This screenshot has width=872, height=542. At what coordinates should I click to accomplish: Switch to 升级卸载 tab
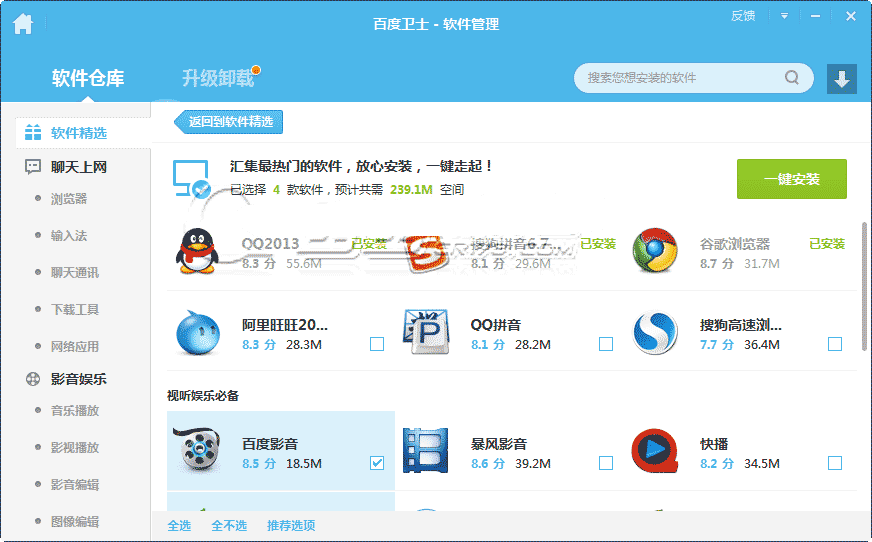(x=219, y=78)
